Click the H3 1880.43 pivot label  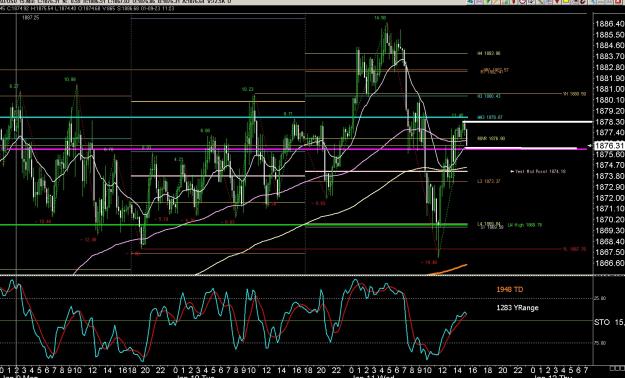[x=489, y=96]
